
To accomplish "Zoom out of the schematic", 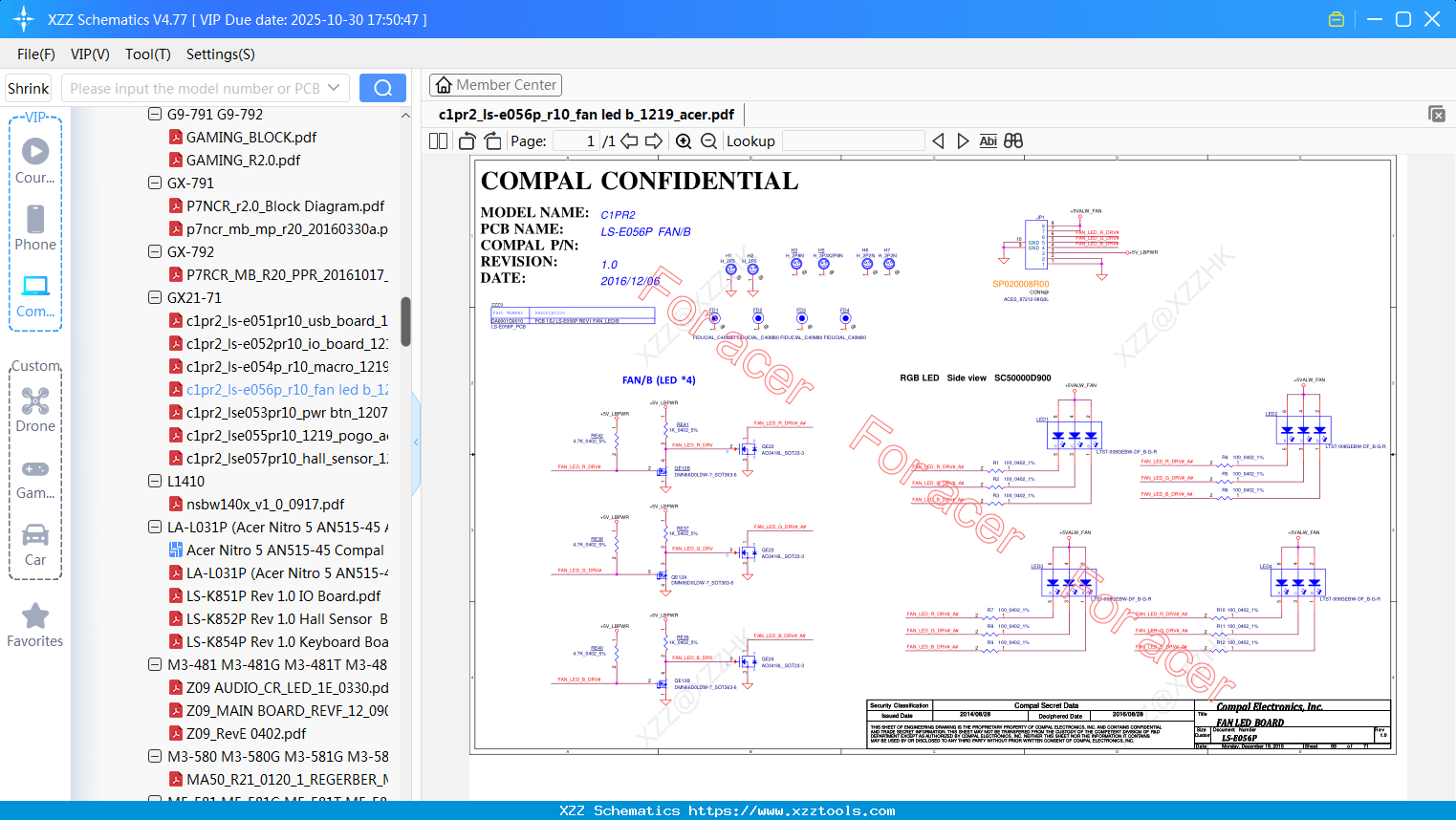I will pos(708,141).
